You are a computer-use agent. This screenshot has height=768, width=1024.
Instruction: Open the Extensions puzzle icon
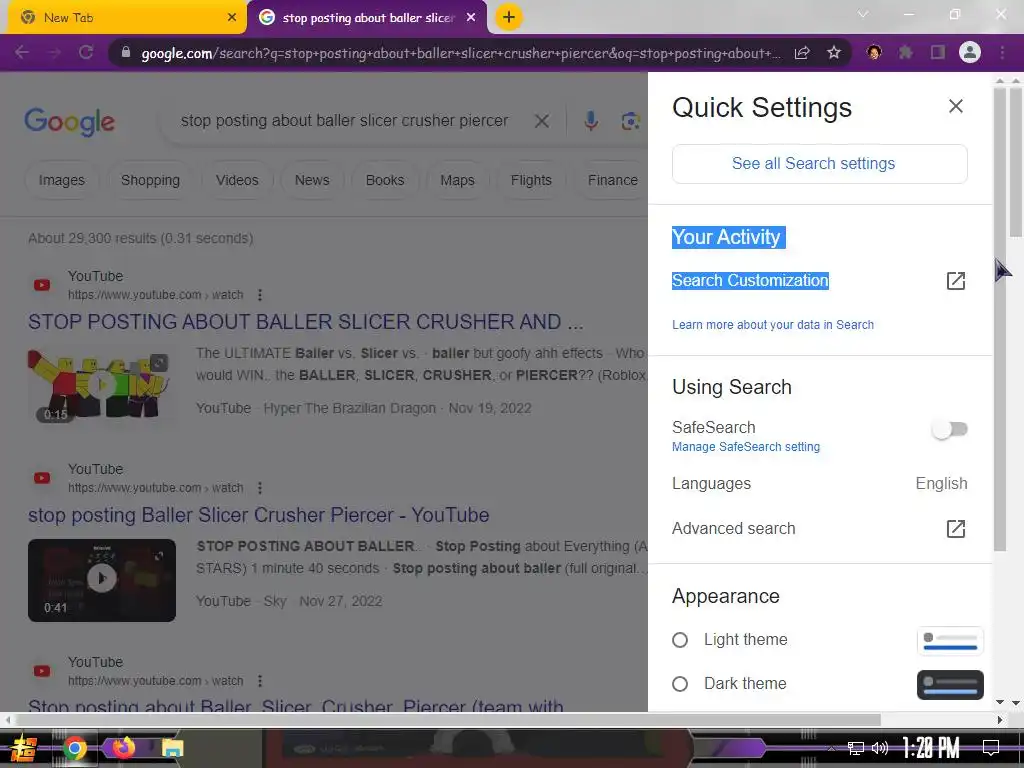905,52
